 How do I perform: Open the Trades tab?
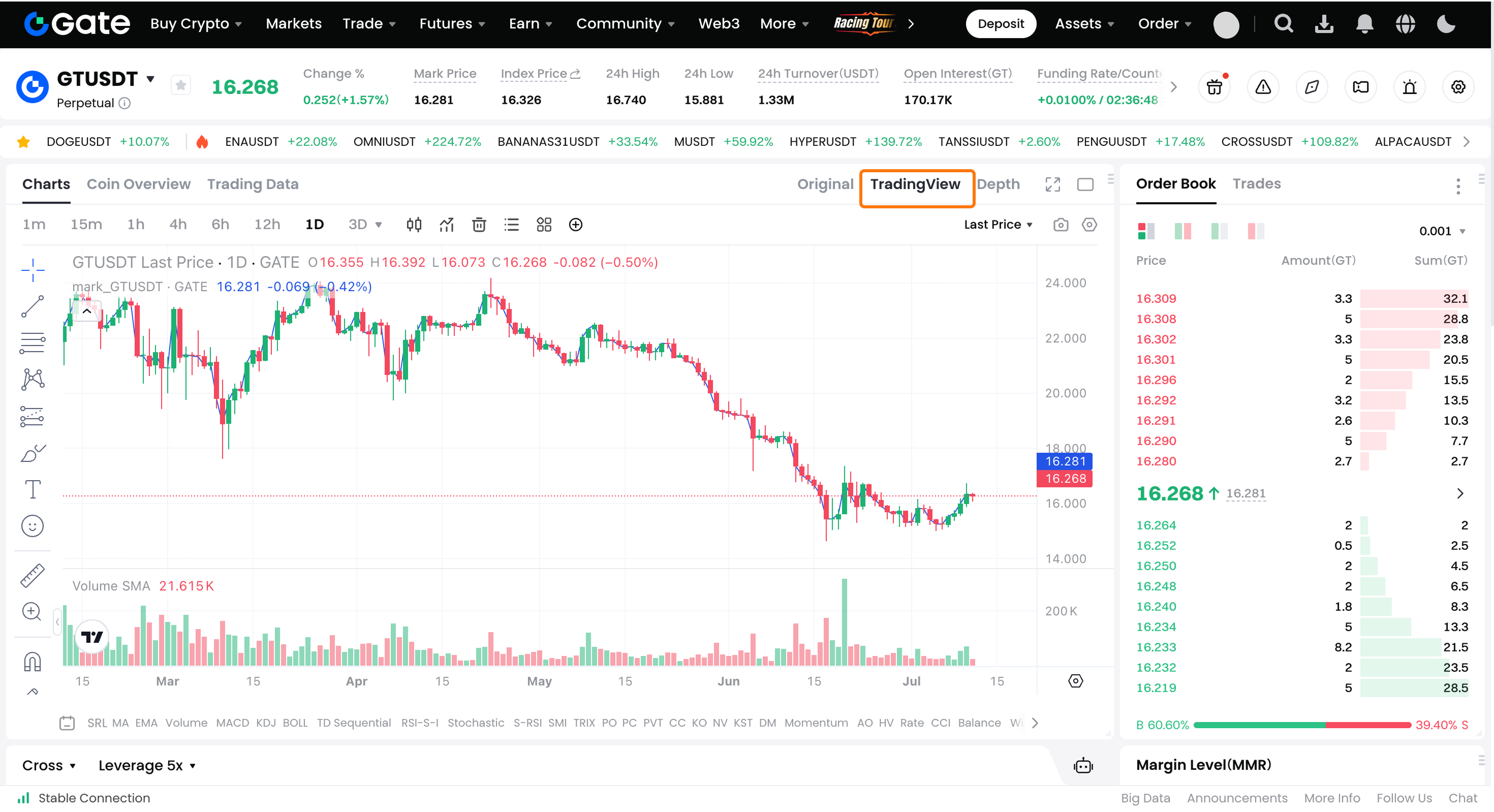pyautogui.click(x=1256, y=184)
